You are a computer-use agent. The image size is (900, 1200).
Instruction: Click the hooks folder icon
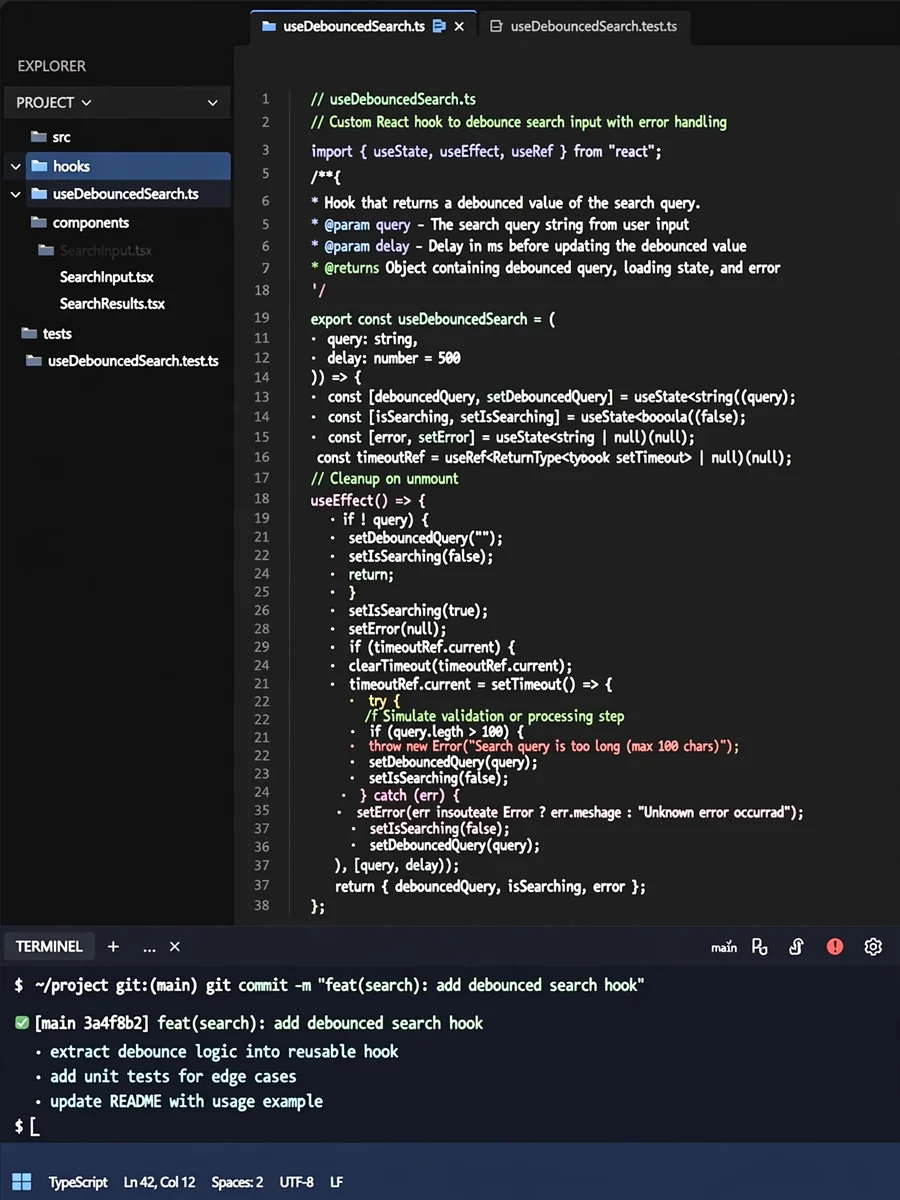(39, 166)
